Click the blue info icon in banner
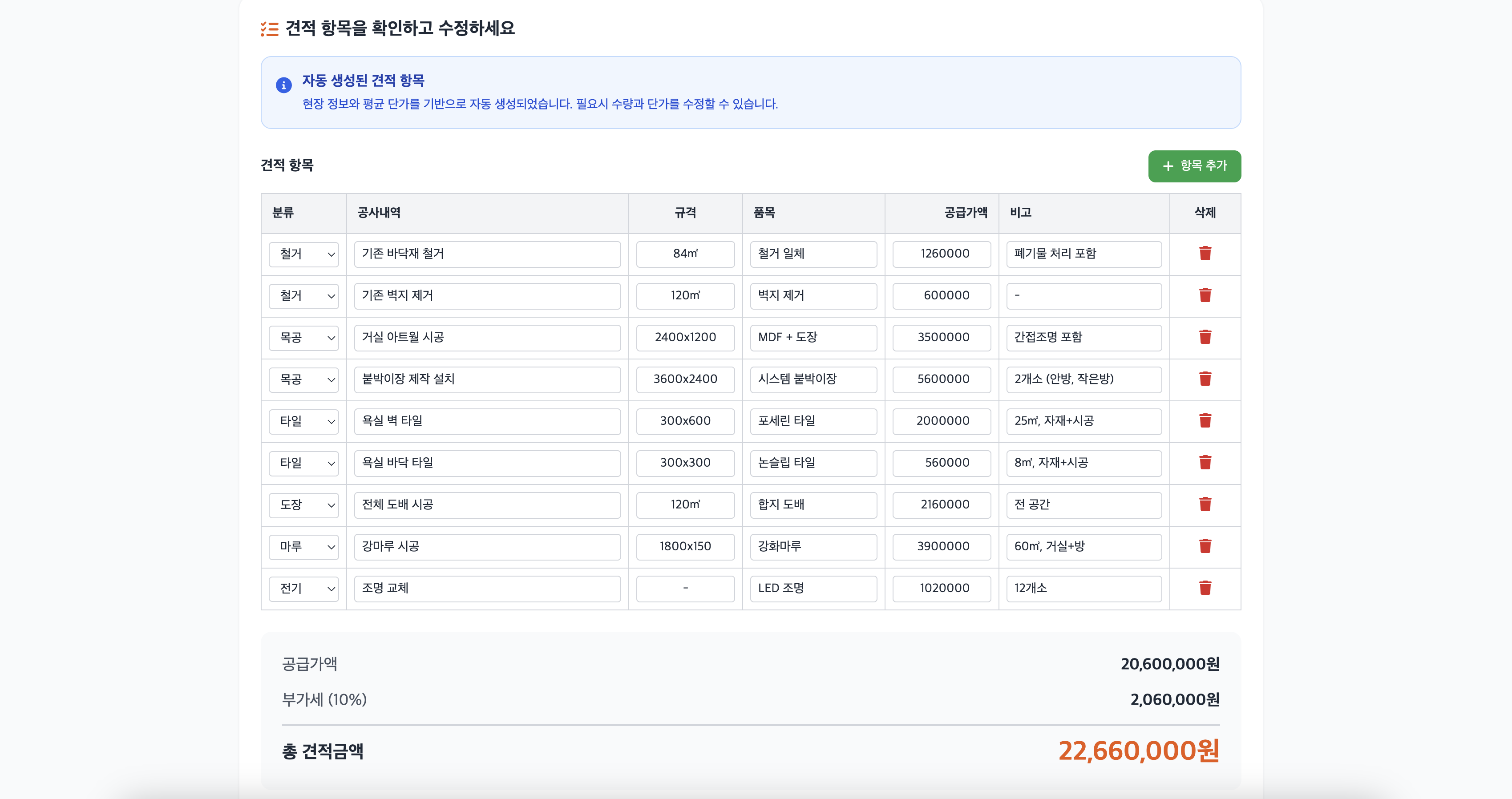 tap(283, 86)
